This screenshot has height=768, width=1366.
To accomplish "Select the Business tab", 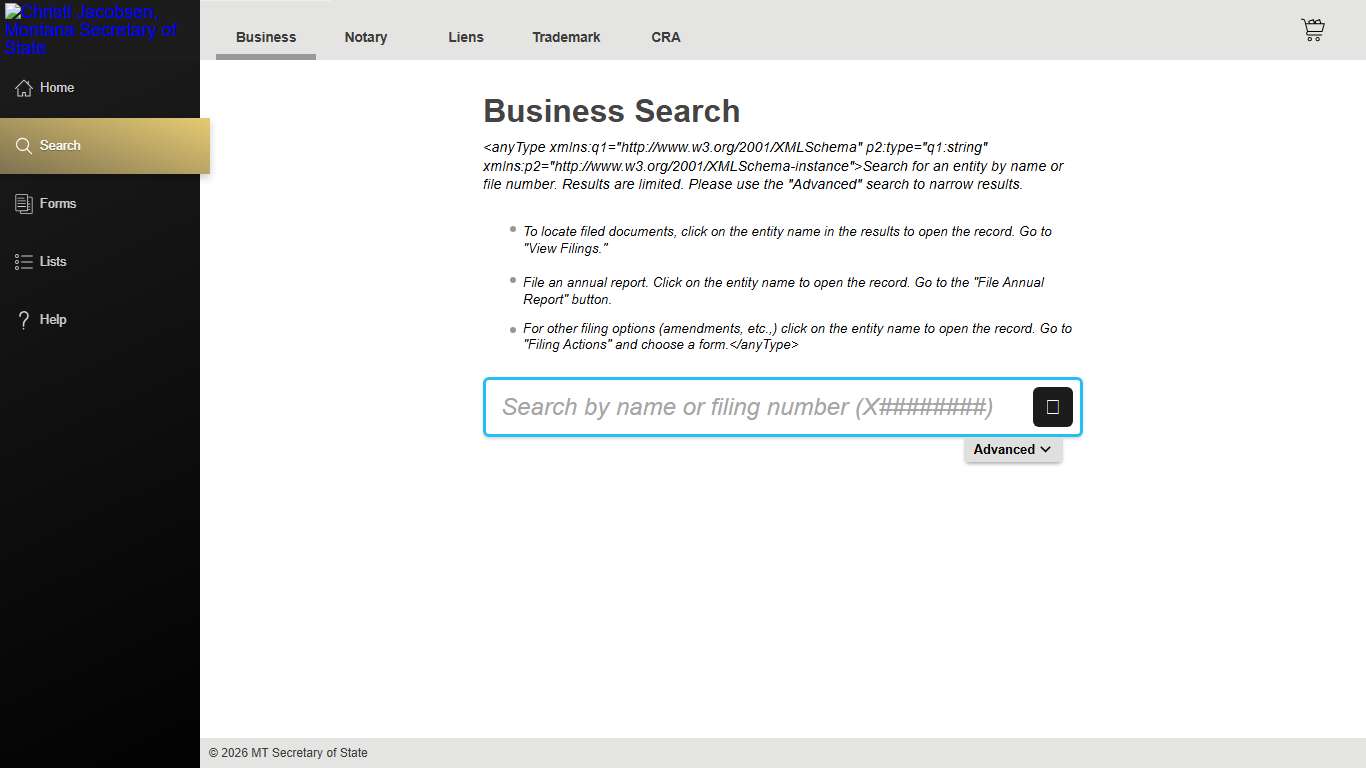I will pyautogui.click(x=266, y=37).
